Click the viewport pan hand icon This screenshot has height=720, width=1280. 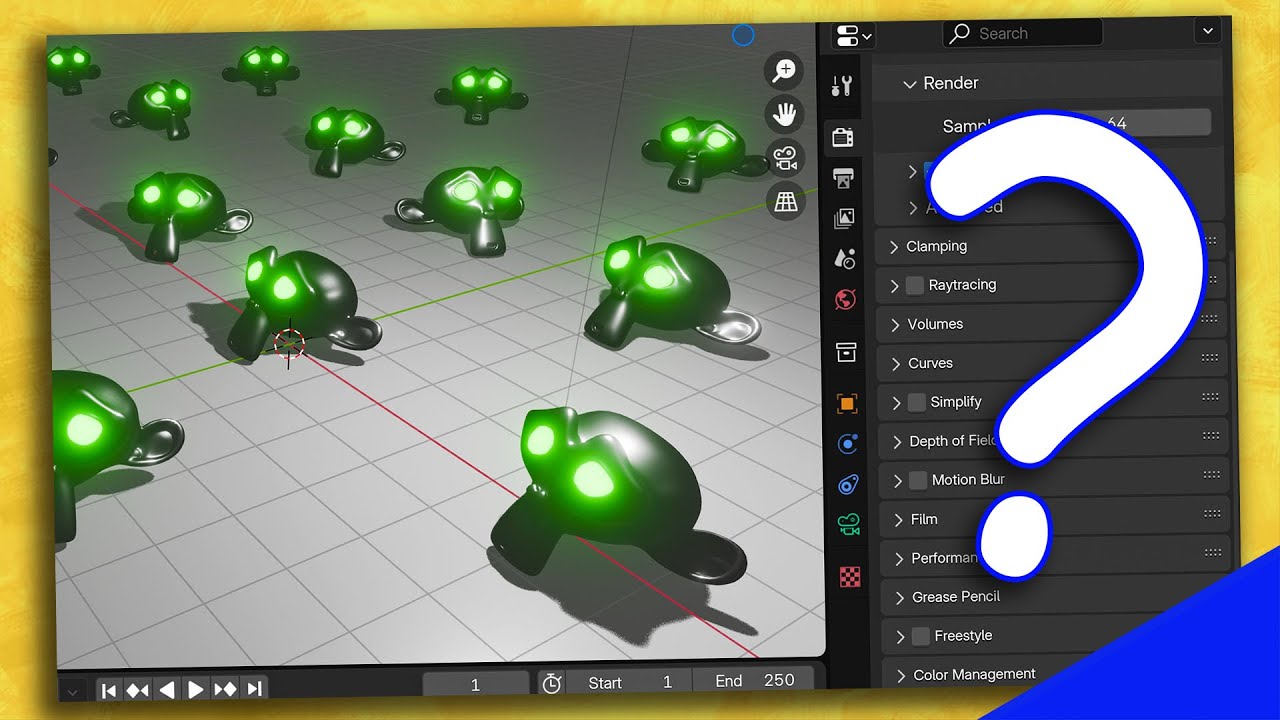(785, 114)
